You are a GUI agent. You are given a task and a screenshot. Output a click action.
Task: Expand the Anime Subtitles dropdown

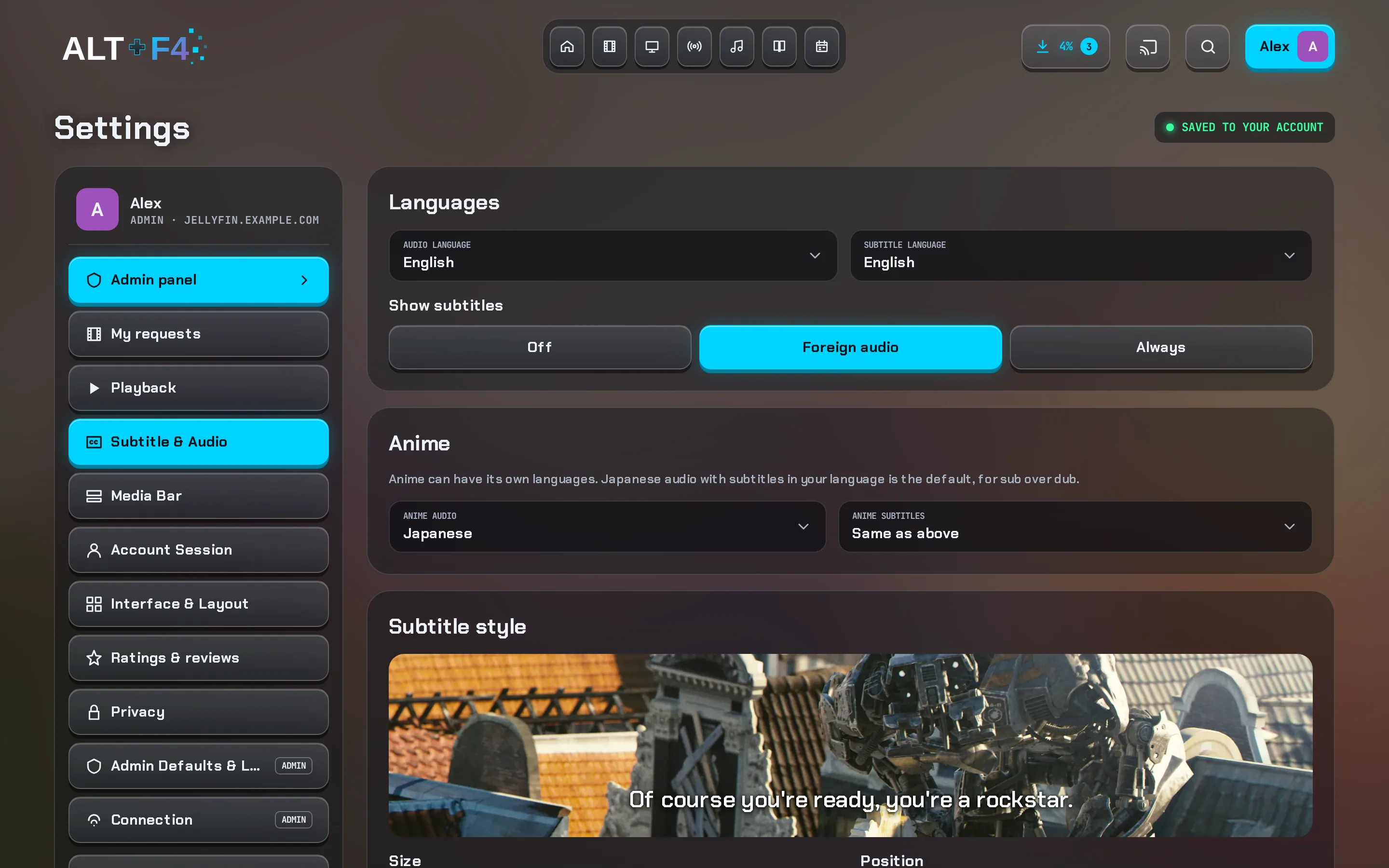point(1075,527)
